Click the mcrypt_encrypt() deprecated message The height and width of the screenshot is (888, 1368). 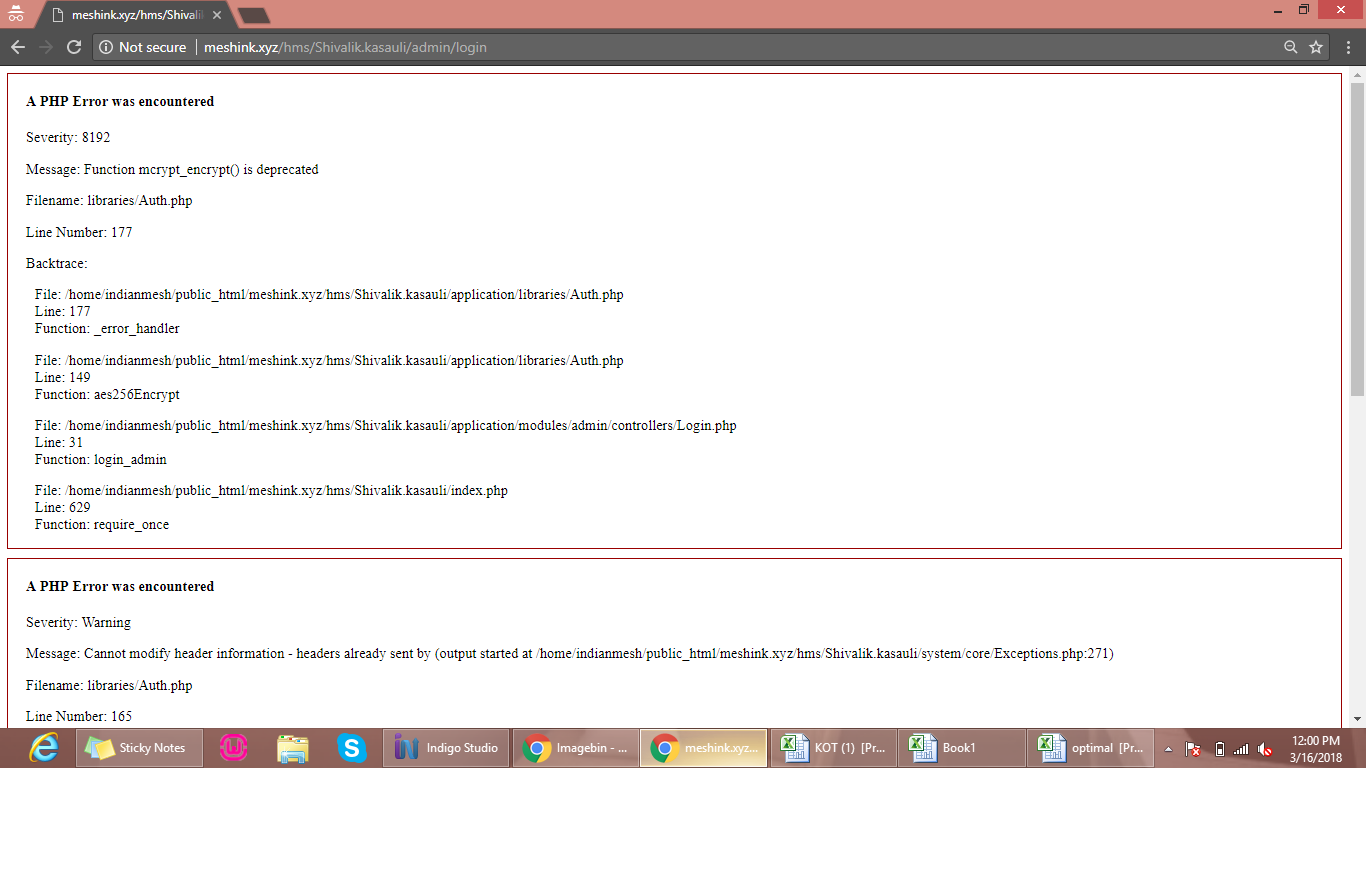[x=172, y=169]
